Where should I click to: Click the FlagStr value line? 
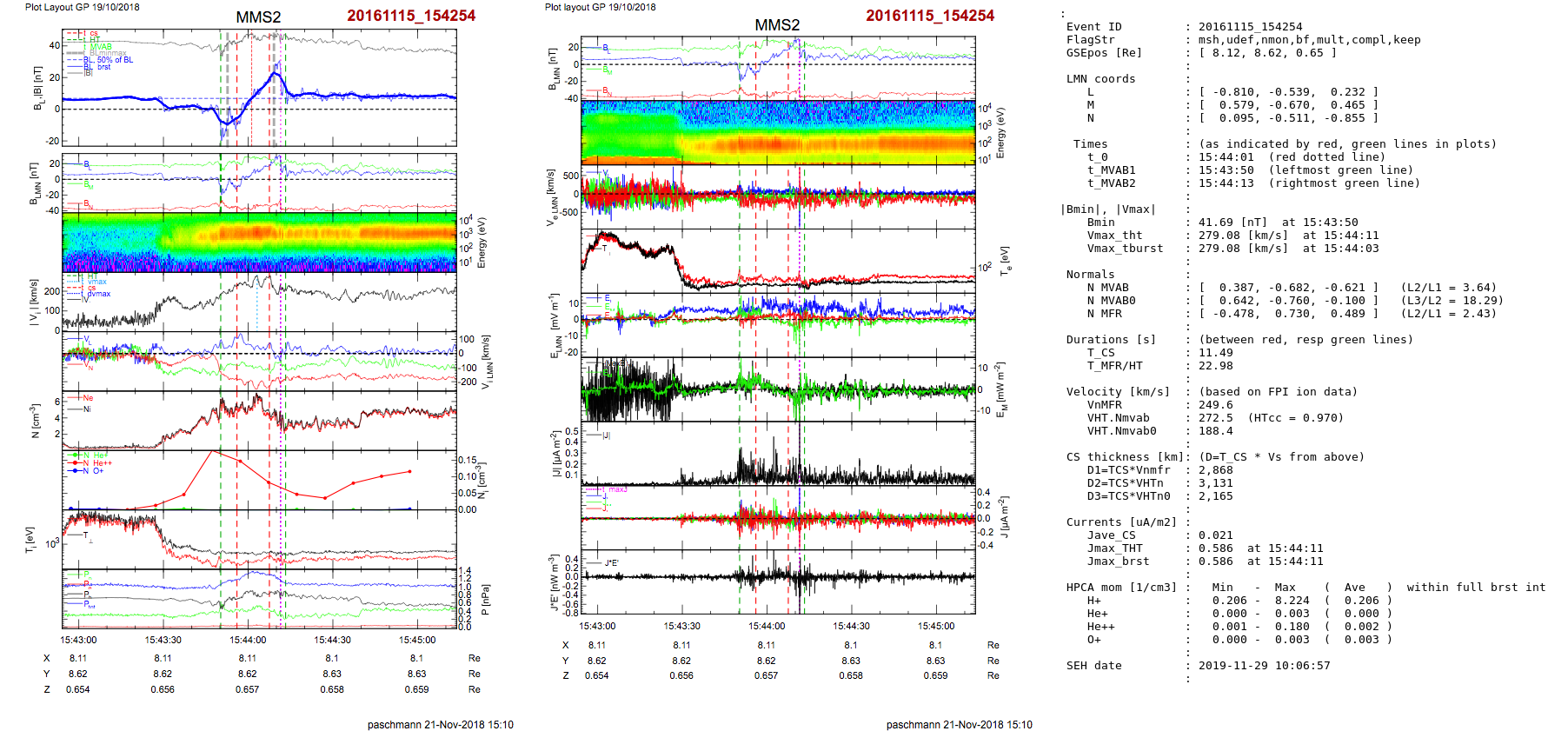tap(1309, 40)
